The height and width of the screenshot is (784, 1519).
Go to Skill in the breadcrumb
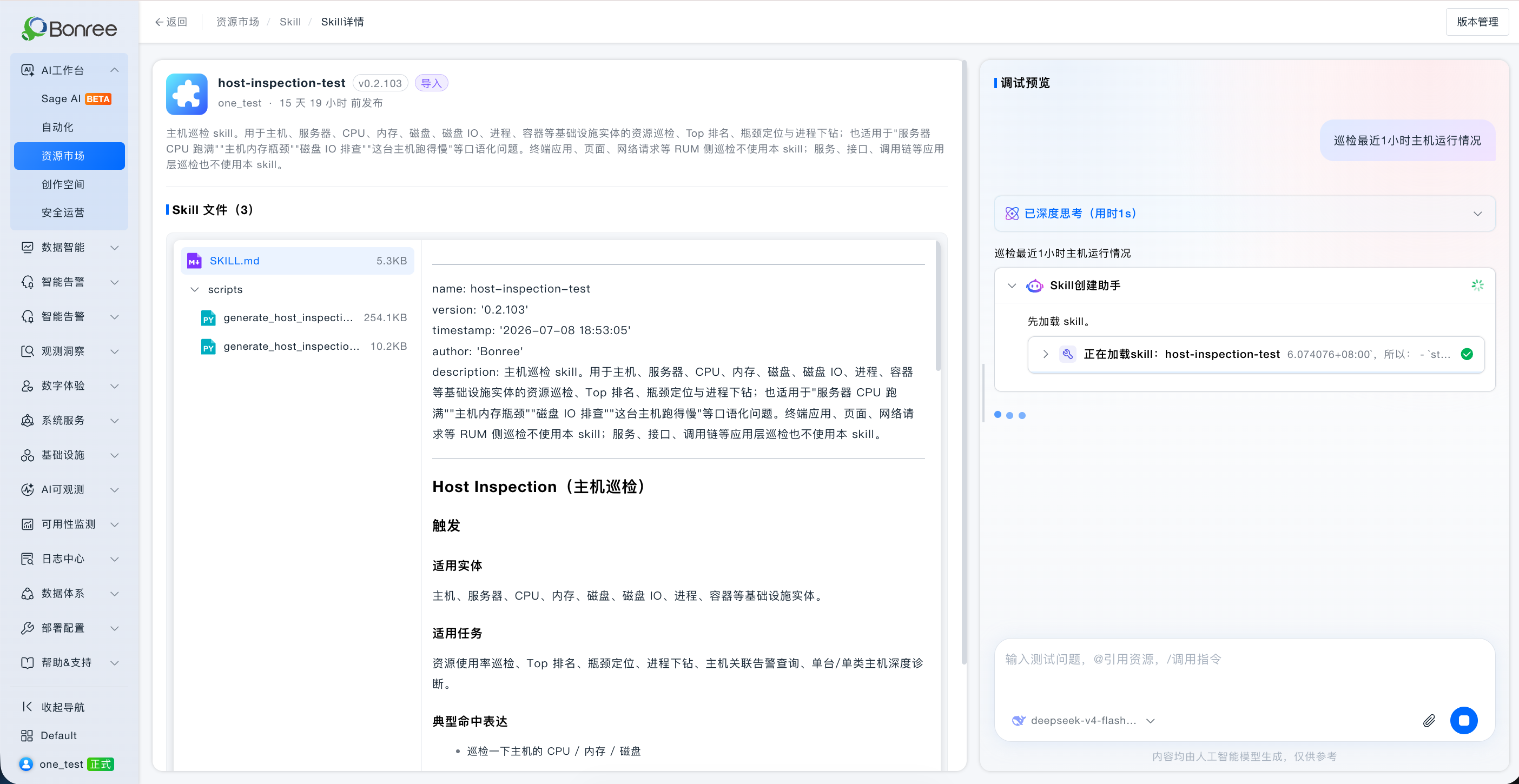(290, 22)
